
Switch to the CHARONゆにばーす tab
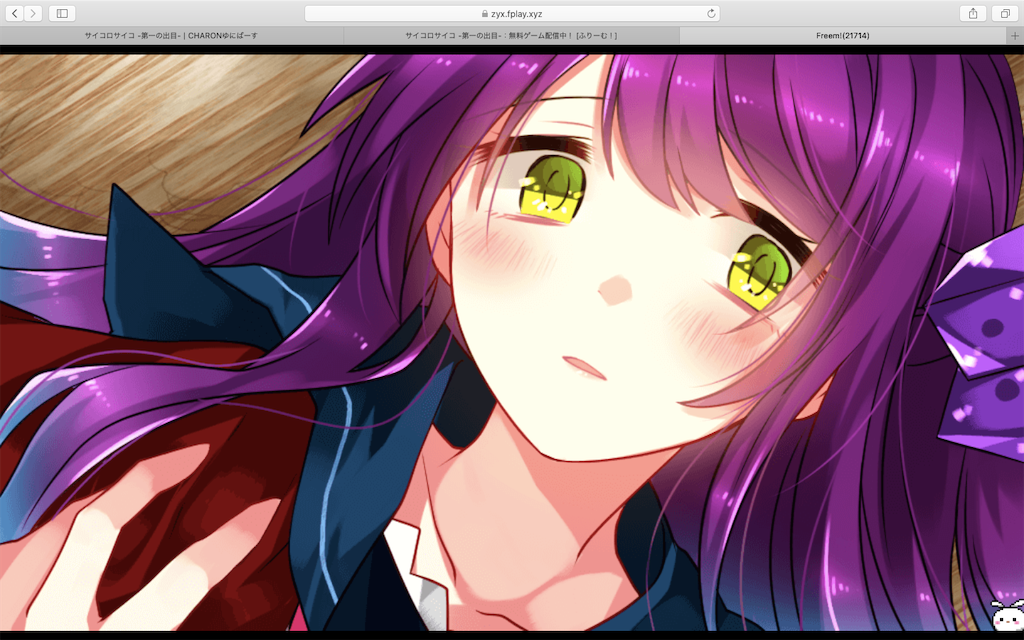[171, 36]
